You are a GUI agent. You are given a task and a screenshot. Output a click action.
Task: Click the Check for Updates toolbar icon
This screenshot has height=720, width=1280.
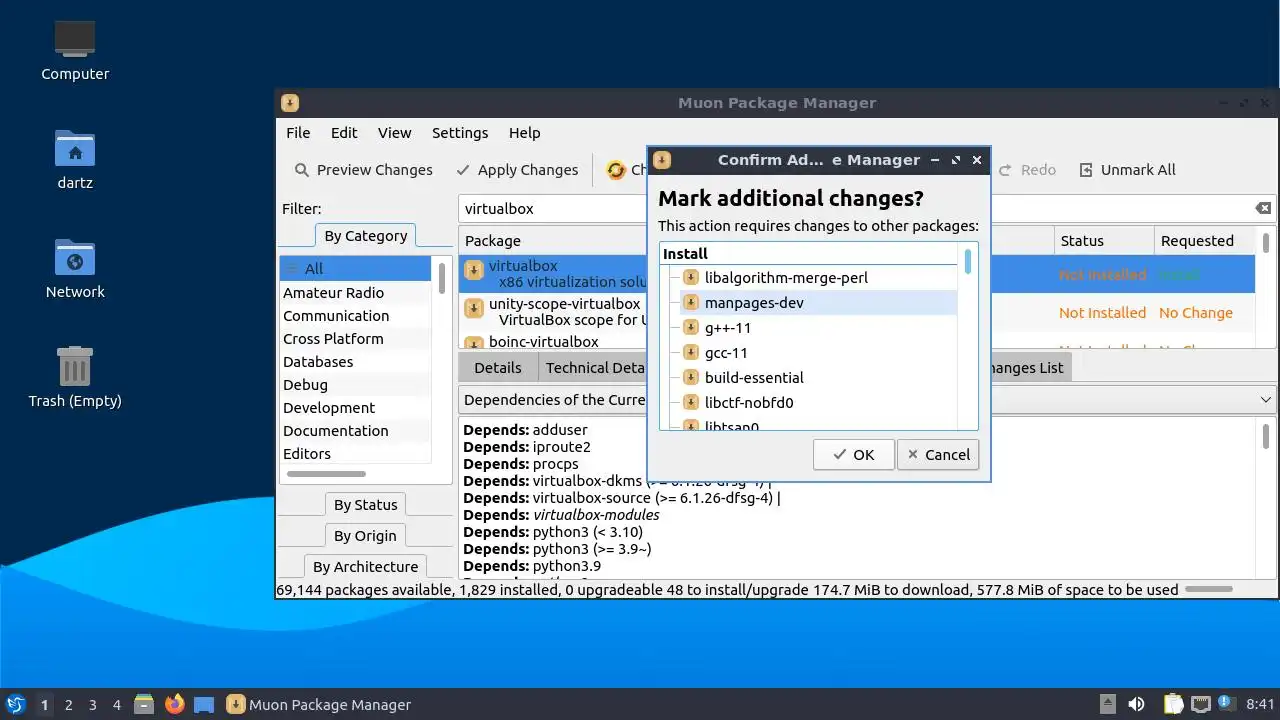tap(616, 170)
